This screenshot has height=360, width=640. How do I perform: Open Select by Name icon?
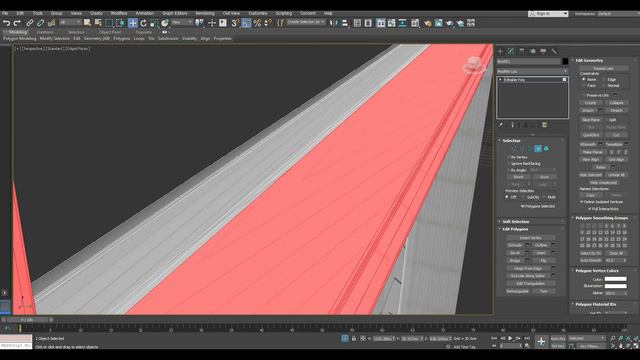98,23
